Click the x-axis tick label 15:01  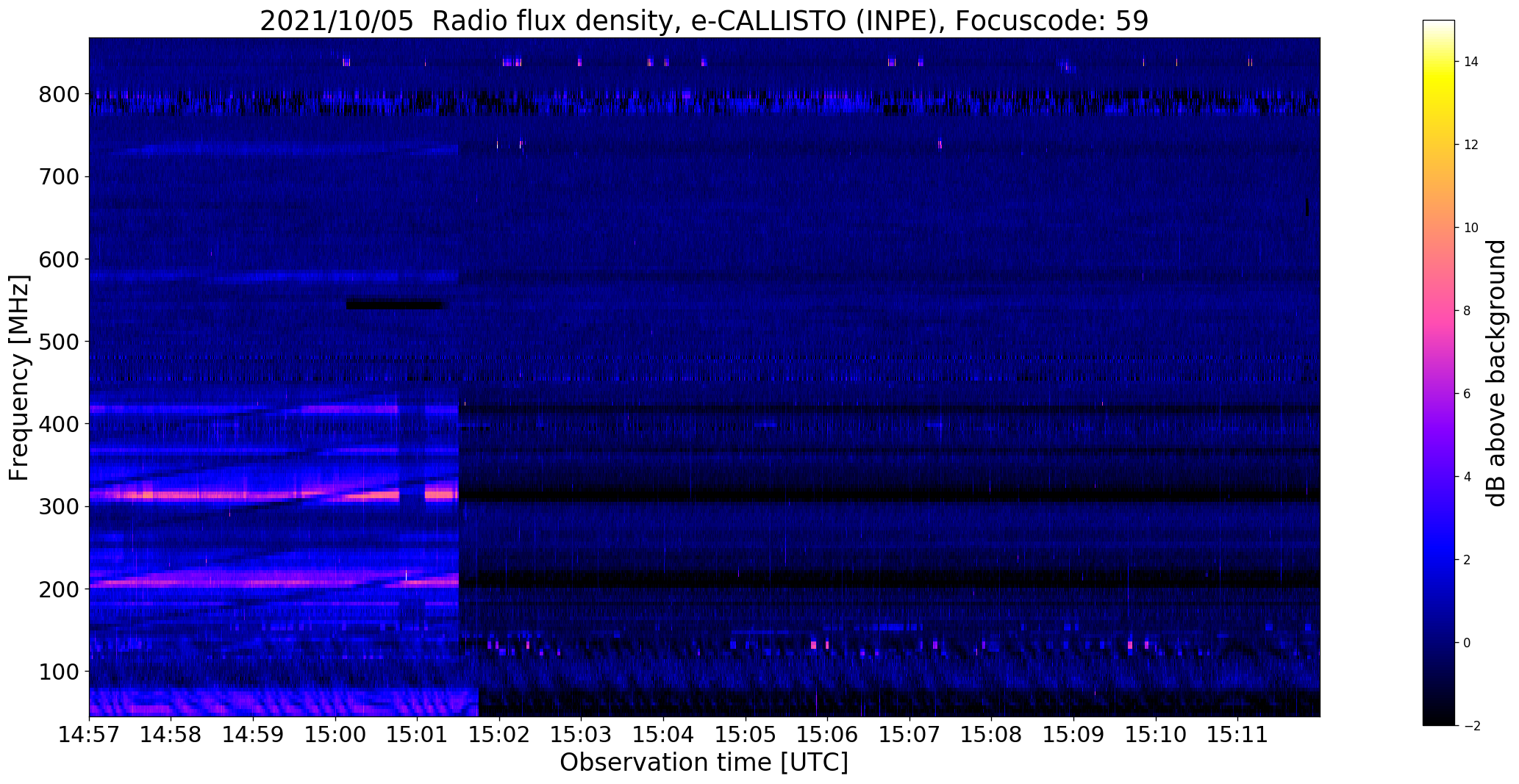(418, 735)
